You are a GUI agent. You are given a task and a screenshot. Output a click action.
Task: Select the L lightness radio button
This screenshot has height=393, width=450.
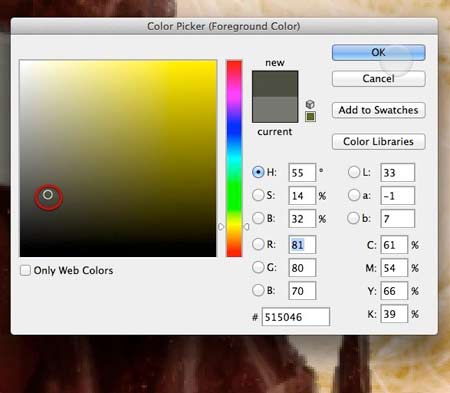coord(354,172)
